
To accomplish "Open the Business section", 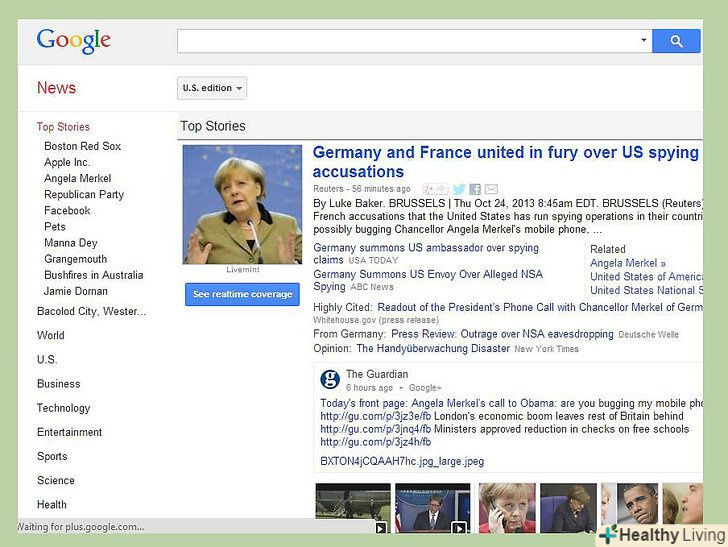I will point(58,384).
